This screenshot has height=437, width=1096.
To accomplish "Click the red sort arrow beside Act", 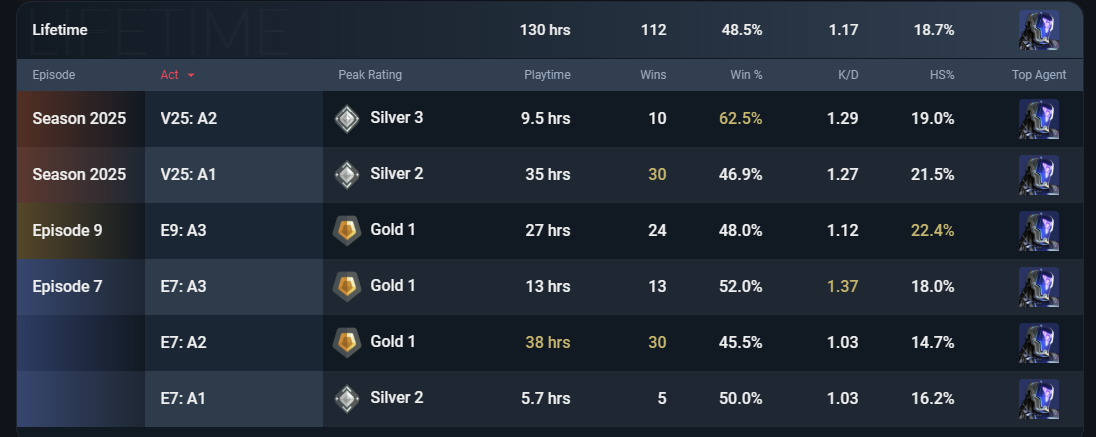I will click(x=191, y=76).
